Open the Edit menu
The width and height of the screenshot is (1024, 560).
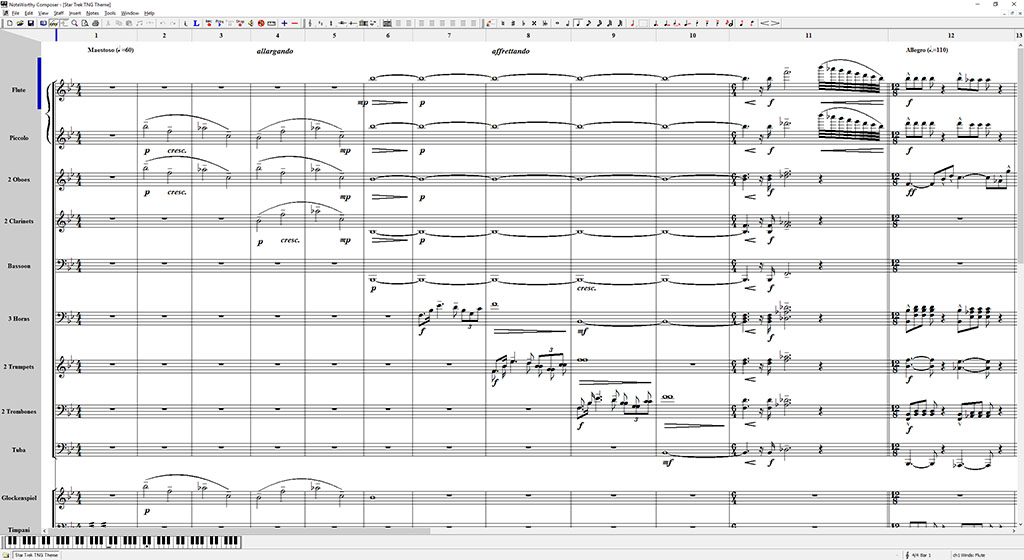29,13
